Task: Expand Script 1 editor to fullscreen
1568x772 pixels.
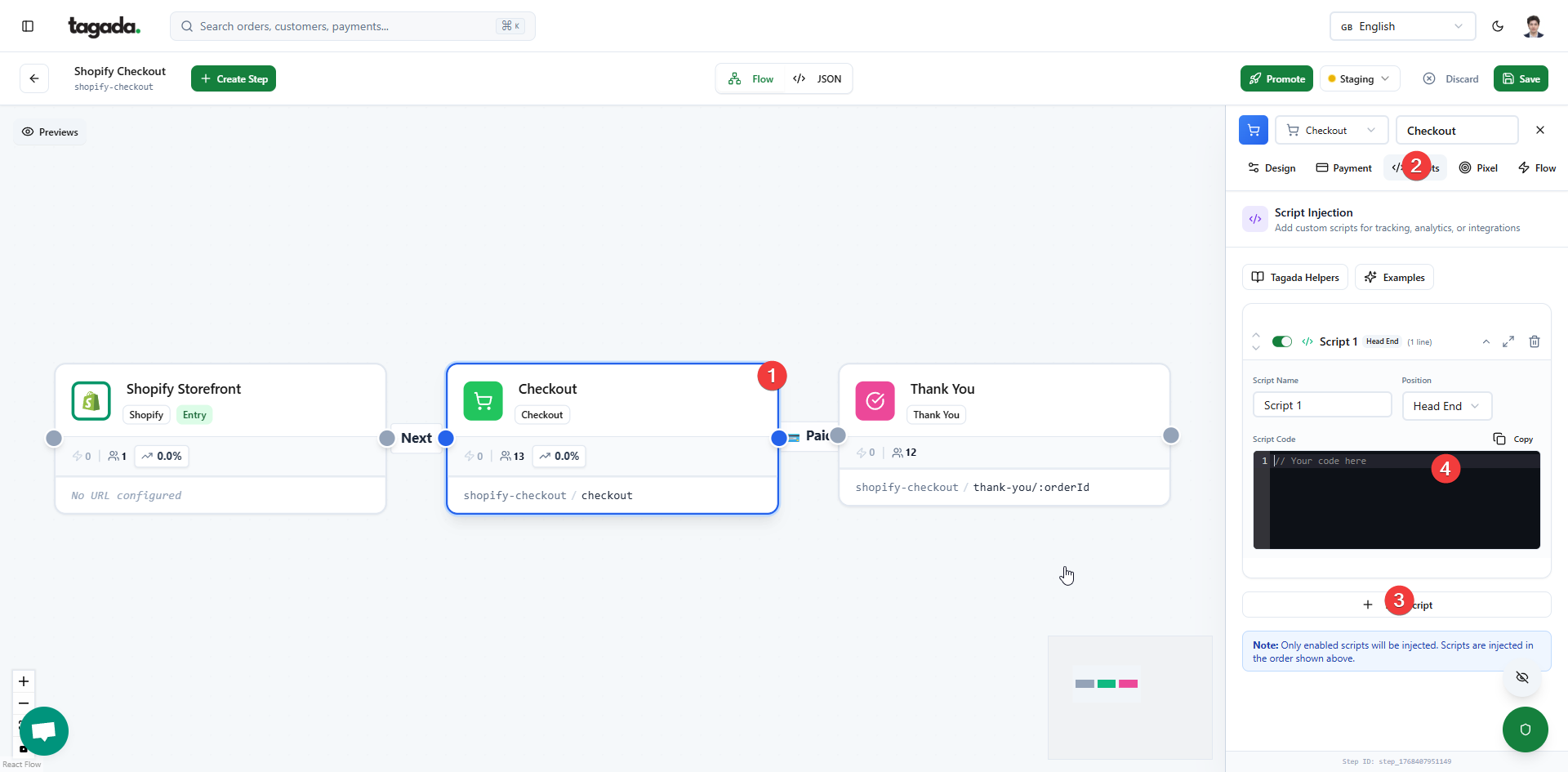Action: tap(1508, 341)
